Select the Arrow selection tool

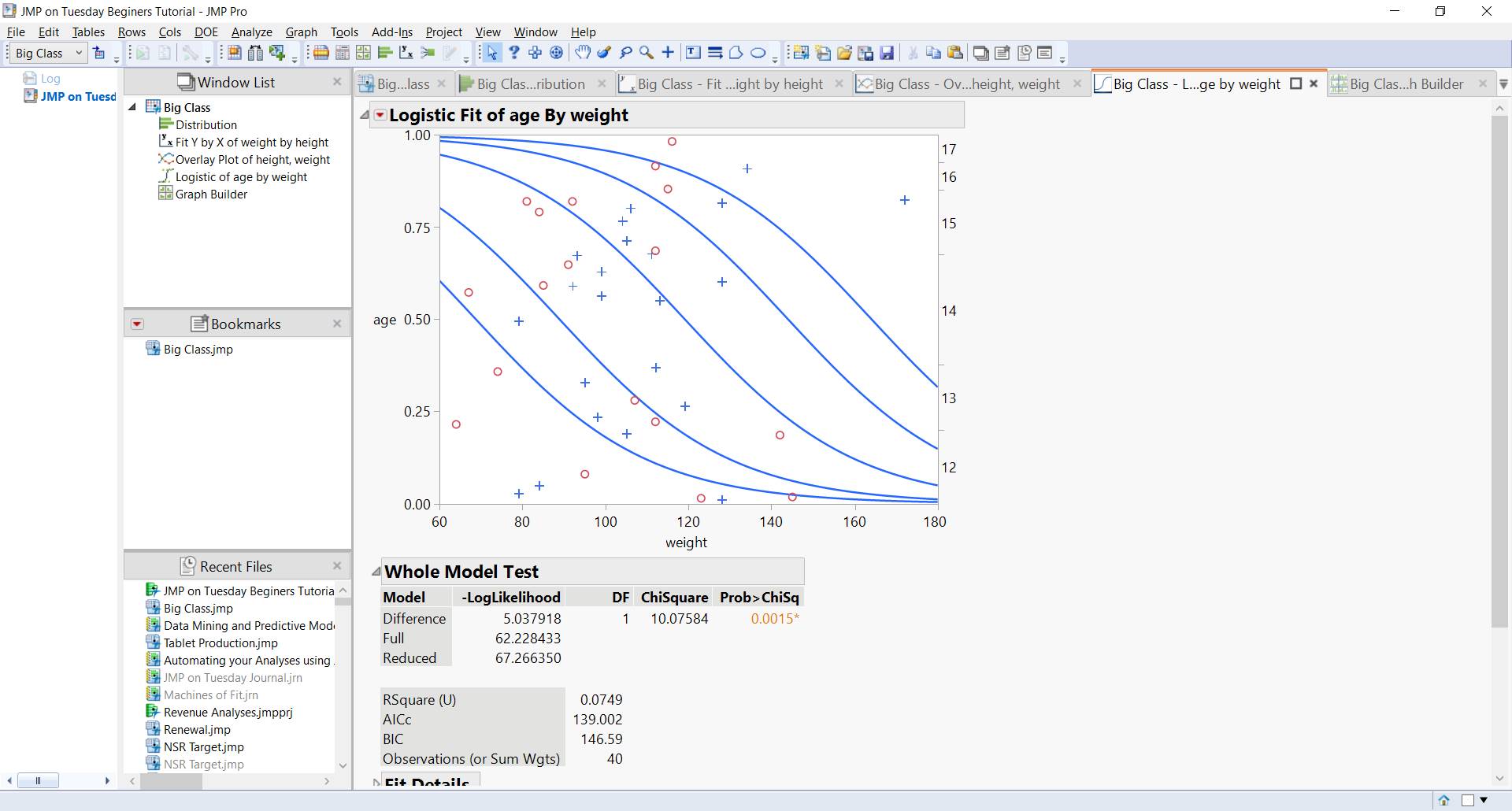[491, 52]
